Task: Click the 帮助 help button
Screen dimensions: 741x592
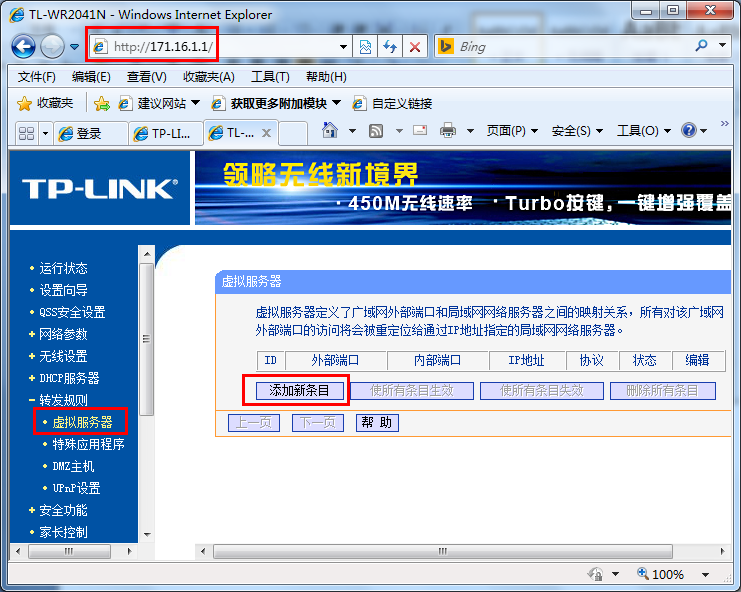Action: point(377,422)
